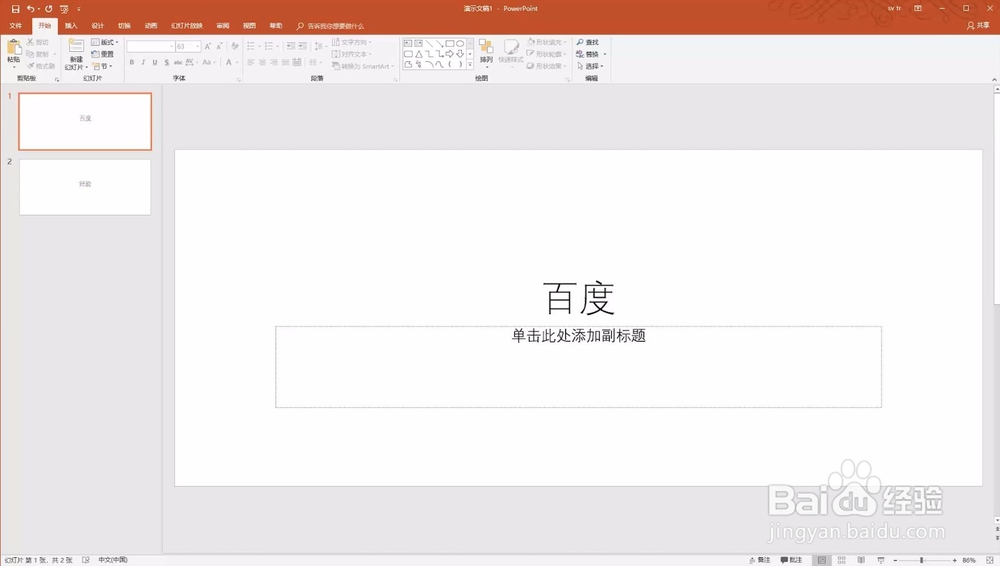Switch to slide sorter view icon
The height and width of the screenshot is (566, 1000).
point(841,560)
